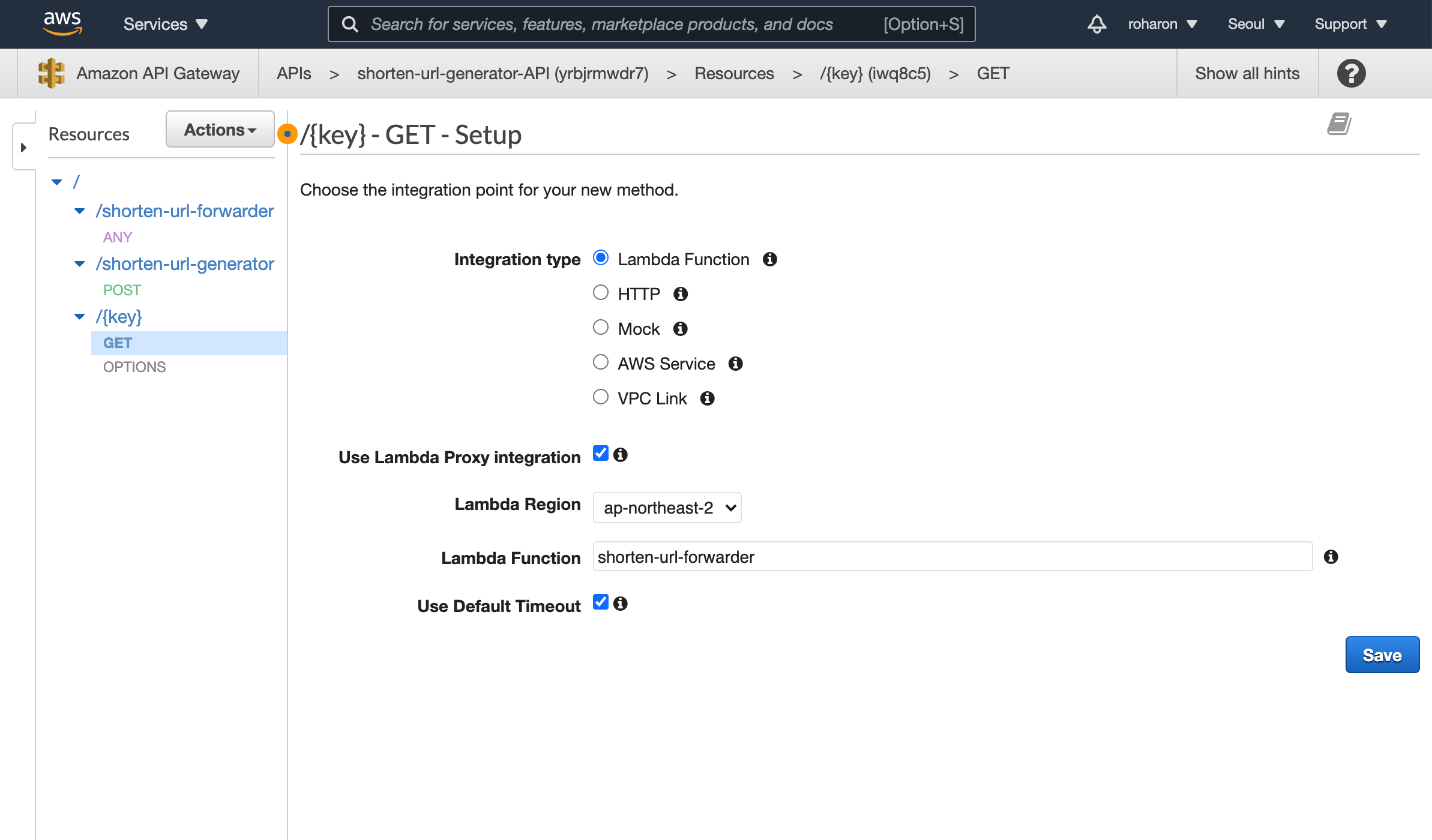Click the Amazon API Gateway logo icon
The height and width of the screenshot is (840, 1432).
[51, 73]
